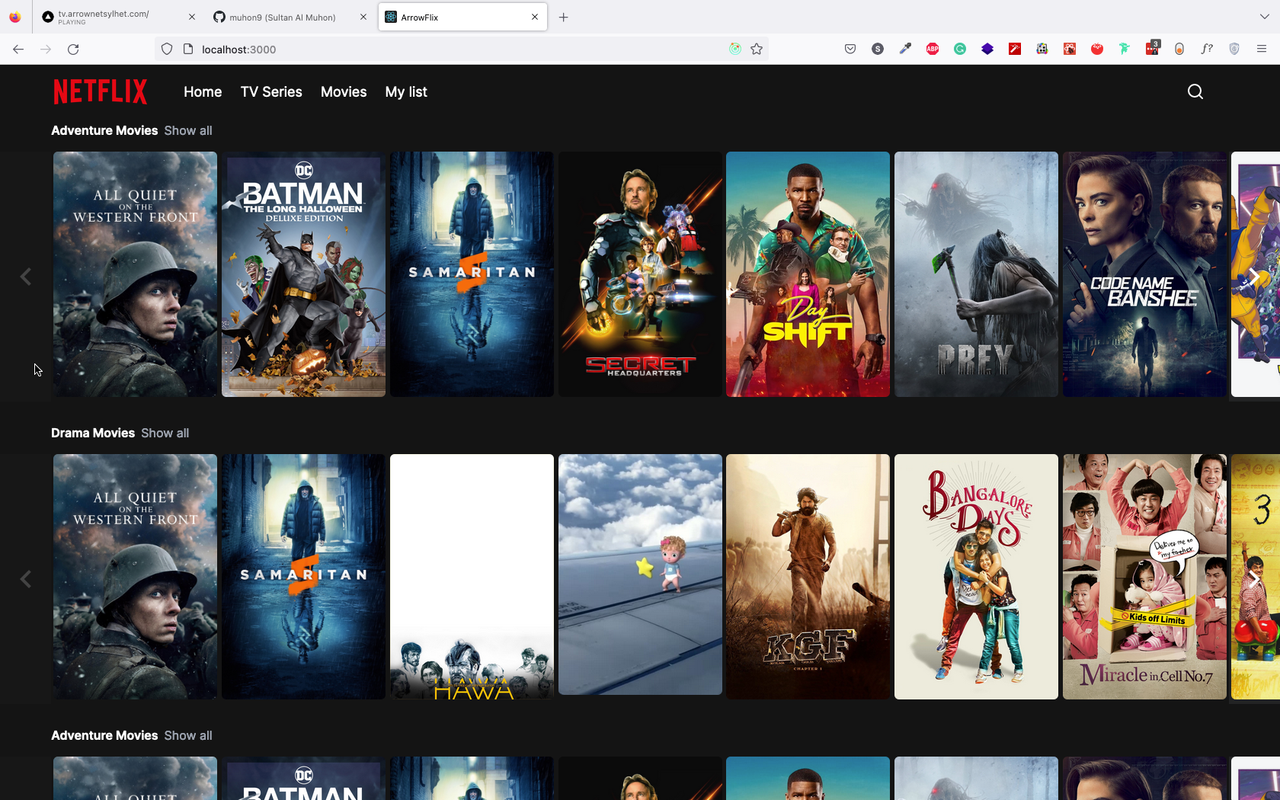Image resolution: width=1280 pixels, height=800 pixels.
Task: Open Samaritan poster in Drama row
Action: point(303,577)
